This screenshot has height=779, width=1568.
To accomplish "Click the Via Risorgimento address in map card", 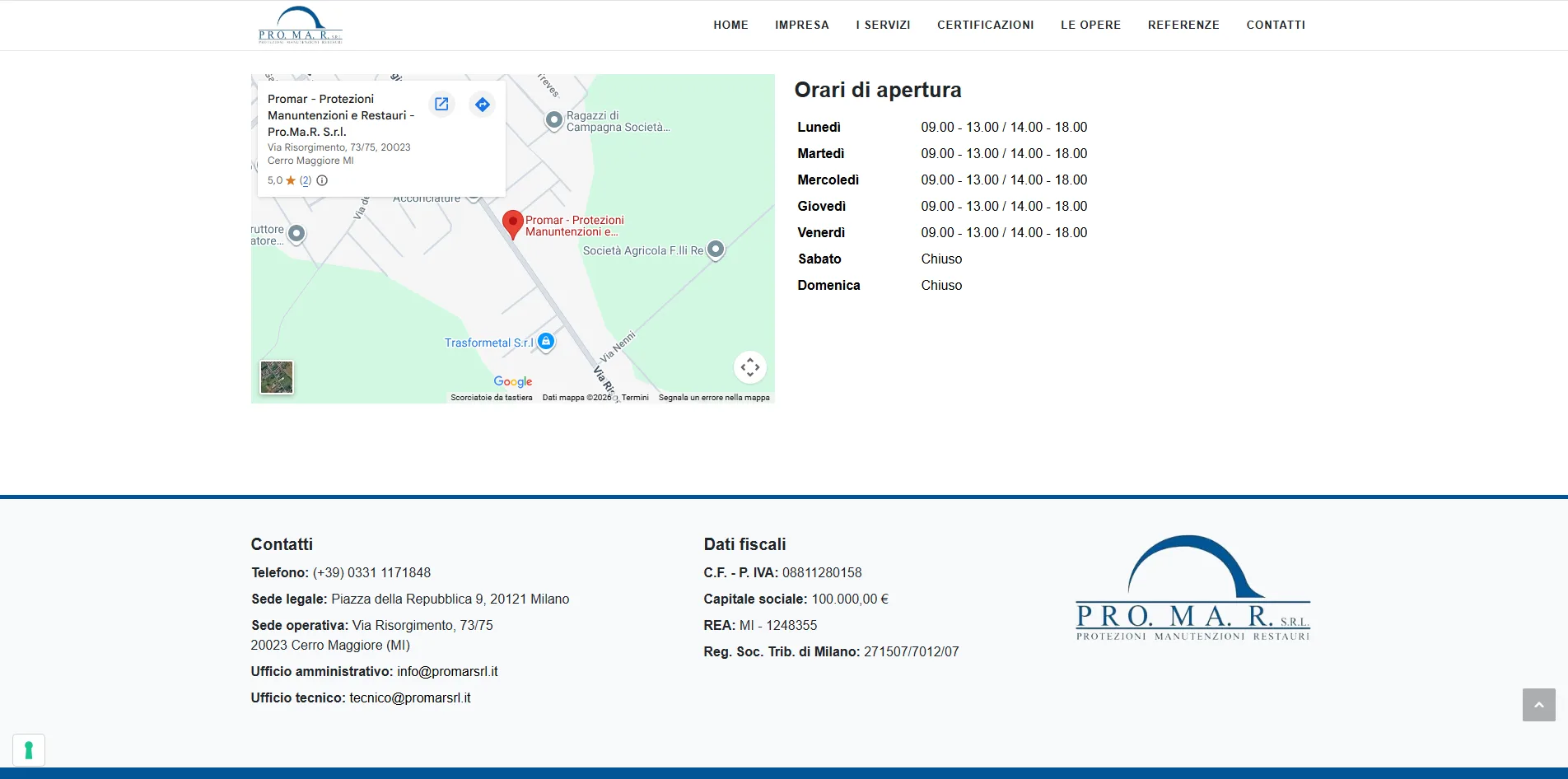I will point(339,154).
